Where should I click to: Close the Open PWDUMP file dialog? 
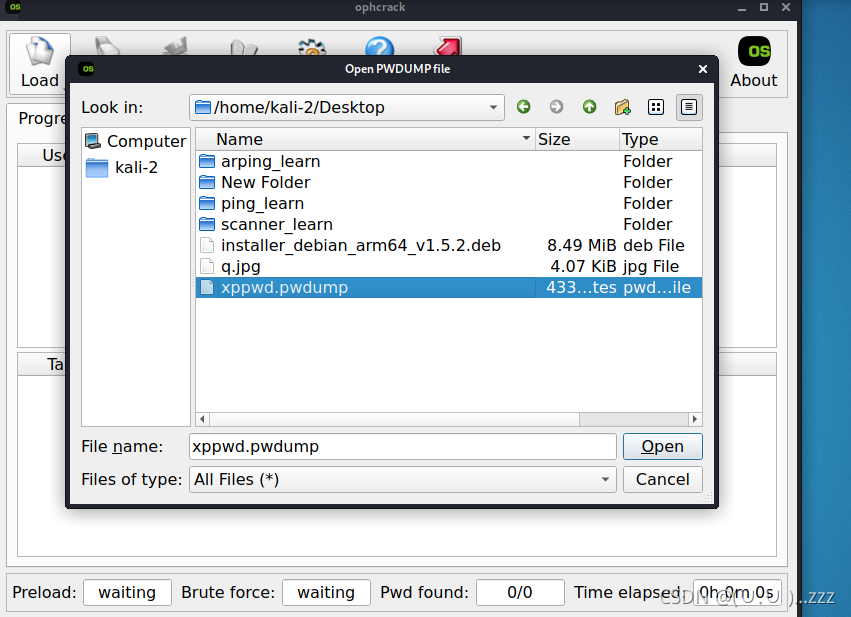[x=703, y=69]
